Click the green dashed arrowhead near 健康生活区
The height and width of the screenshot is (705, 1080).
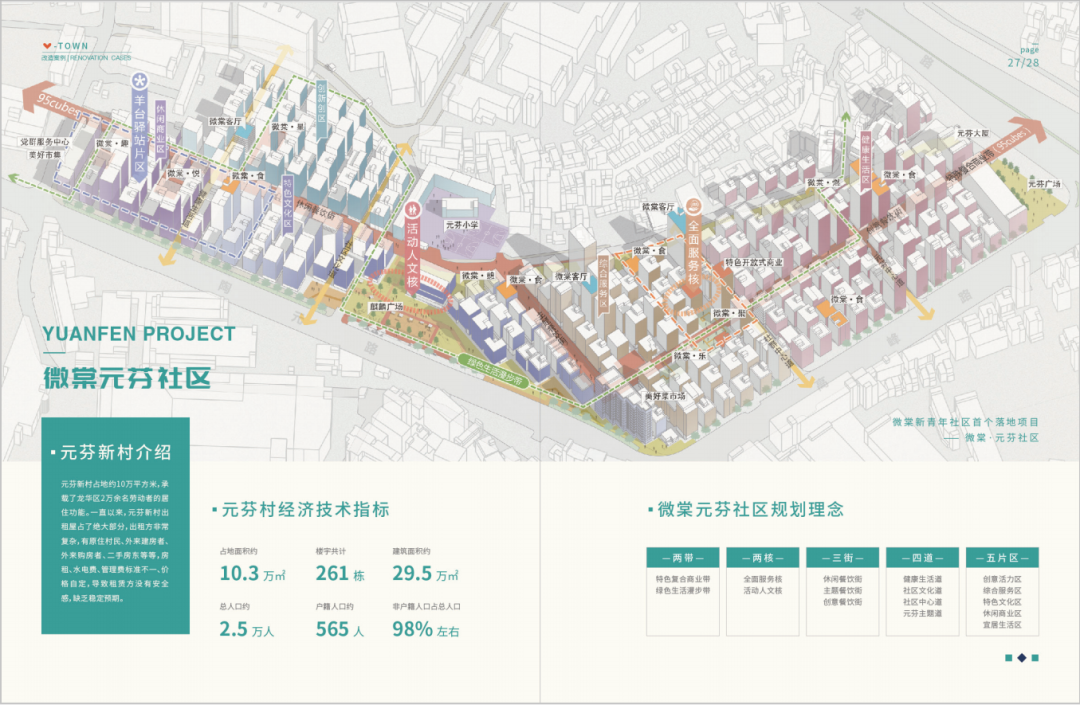coord(845,117)
